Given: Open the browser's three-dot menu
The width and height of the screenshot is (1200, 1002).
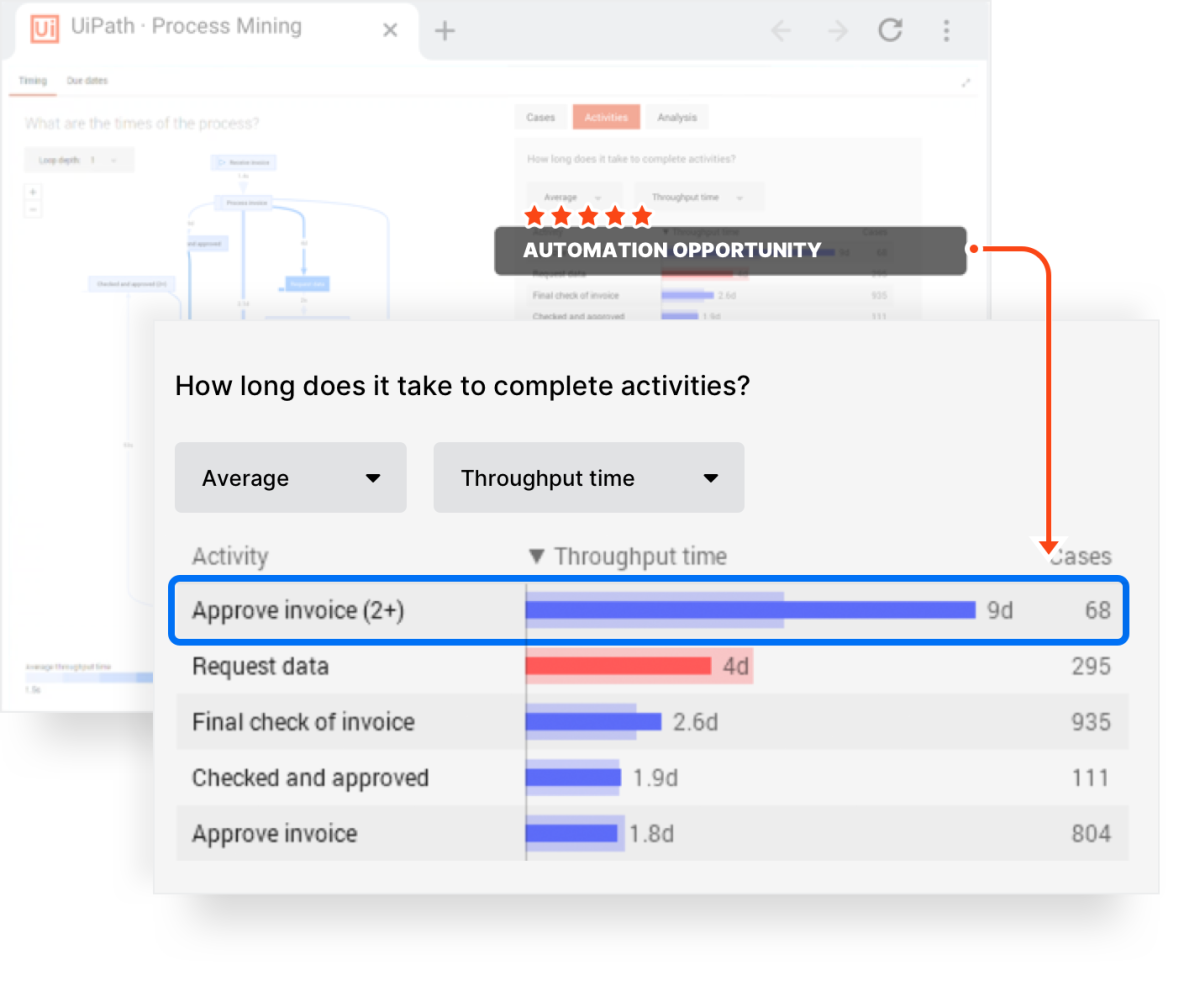Looking at the screenshot, I should pyautogui.click(x=946, y=30).
